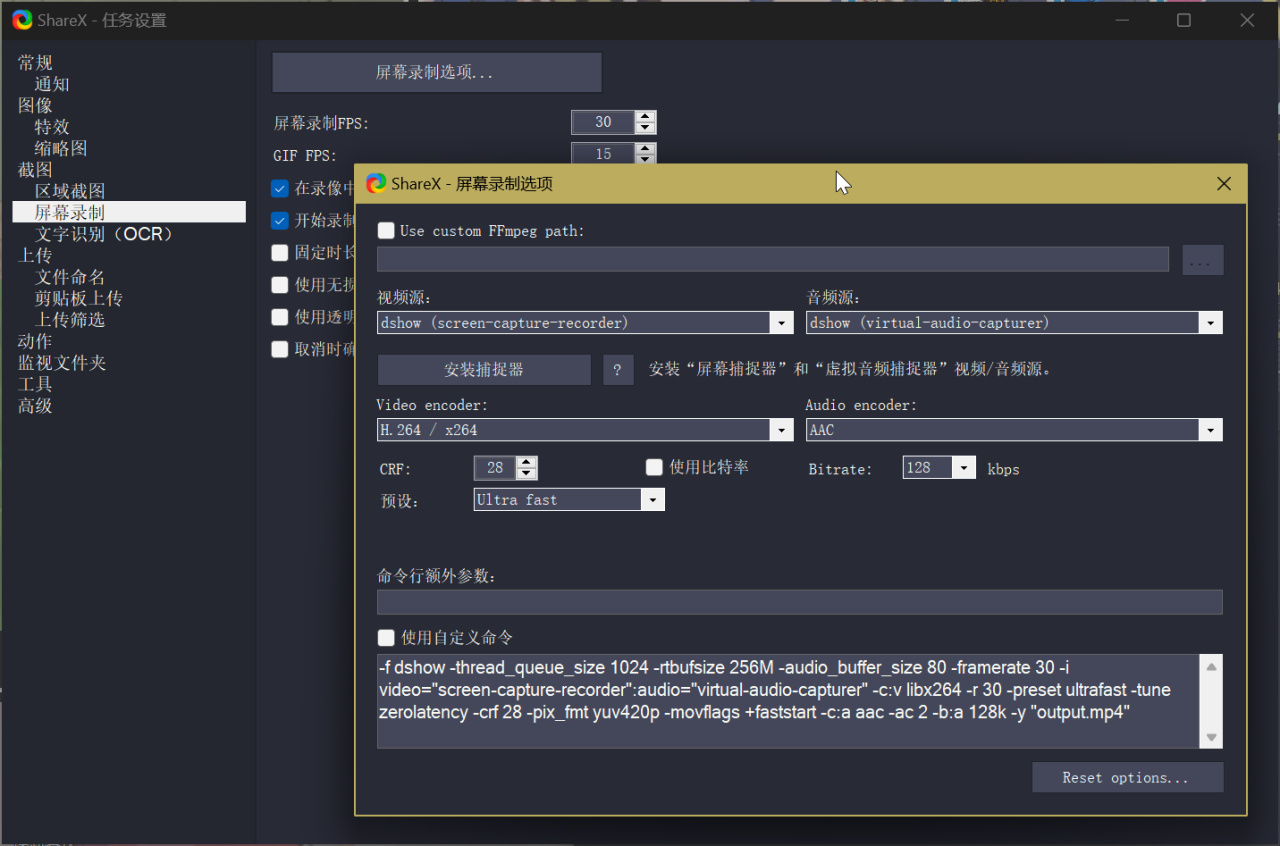
Task: Click the custom FFmpeg path text field
Action: coord(773,260)
